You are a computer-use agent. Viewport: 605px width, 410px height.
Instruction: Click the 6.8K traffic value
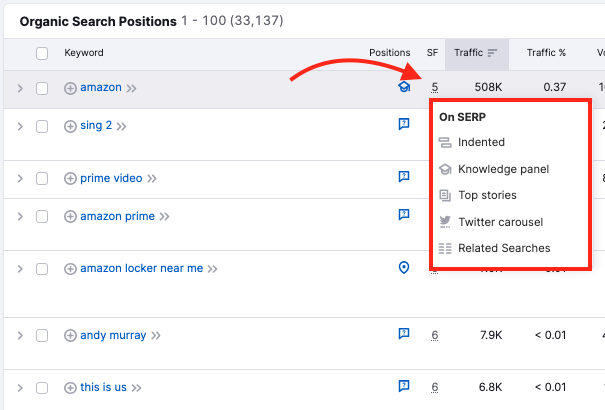(490, 387)
